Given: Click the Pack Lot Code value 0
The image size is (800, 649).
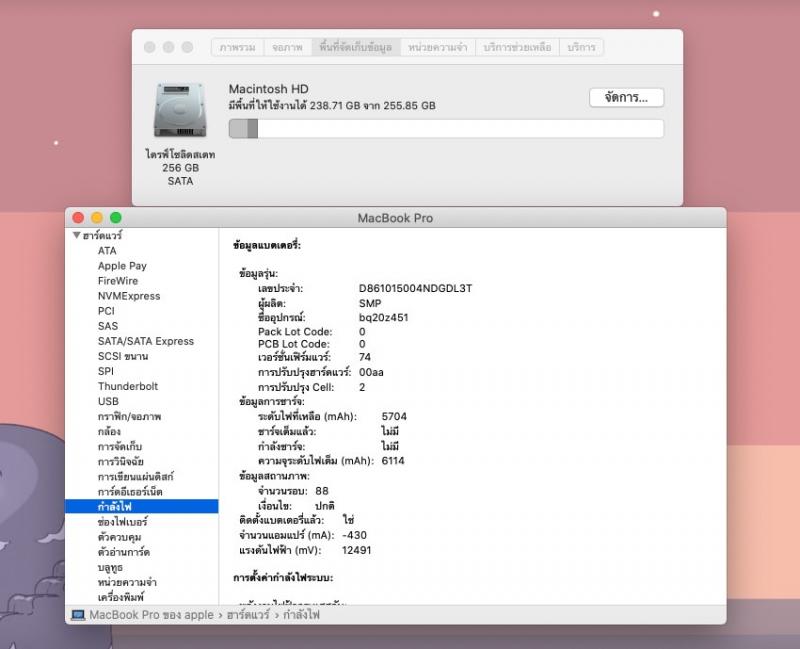Looking at the screenshot, I should (x=362, y=332).
